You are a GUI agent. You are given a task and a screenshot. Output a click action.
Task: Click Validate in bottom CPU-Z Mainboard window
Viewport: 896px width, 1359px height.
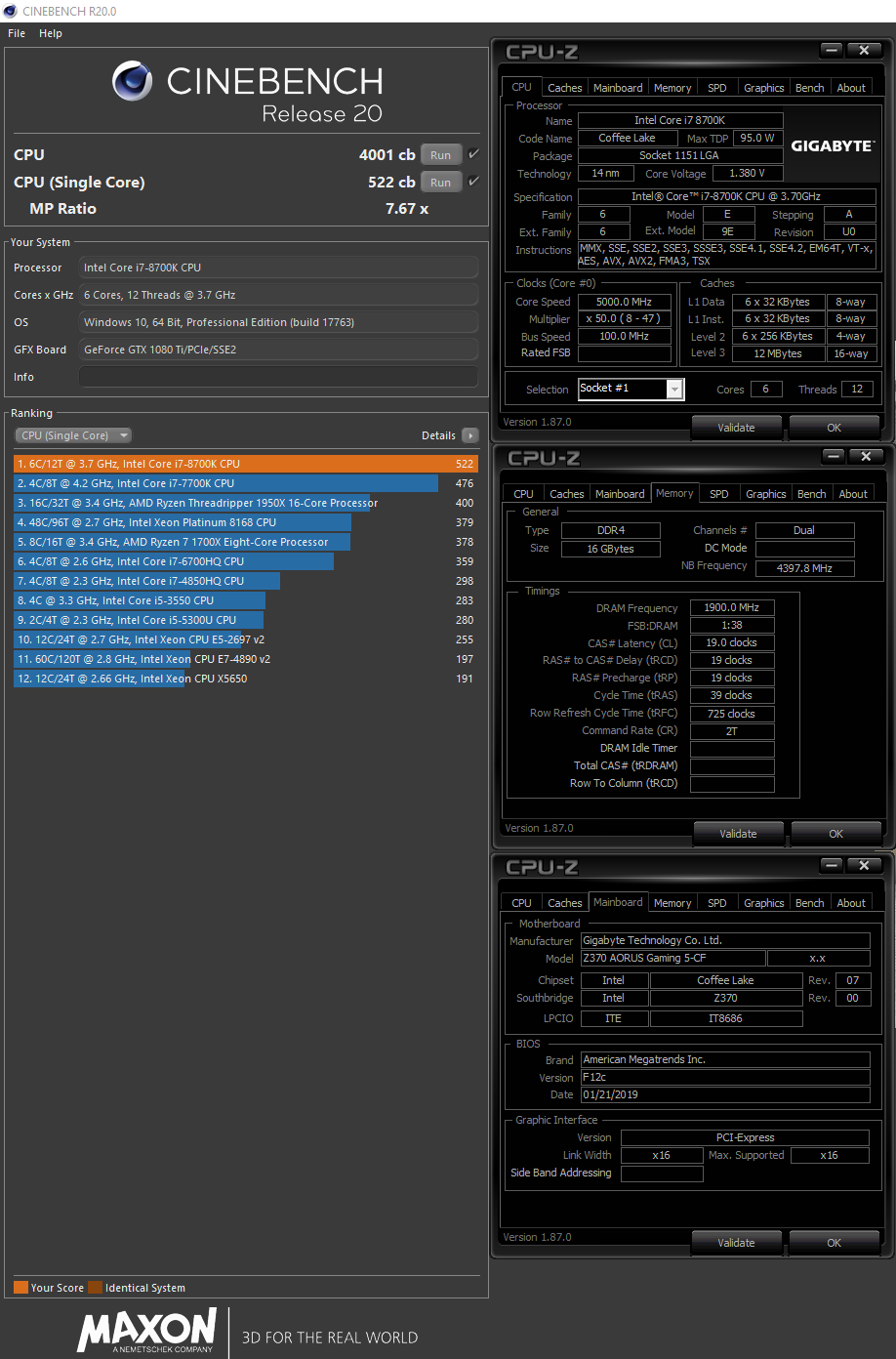pyautogui.click(x=736, y=1243)
